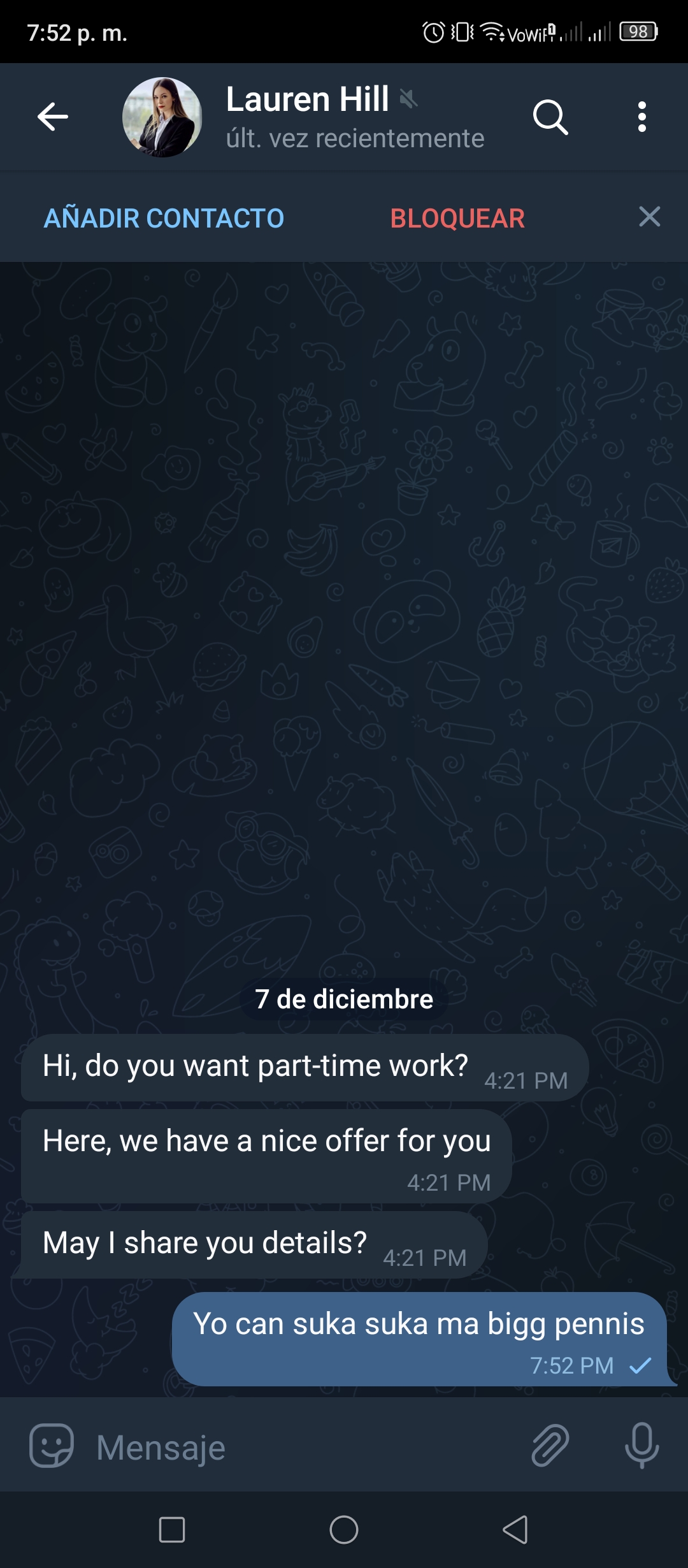Select the 'Here, we have a nice offer' message
This screenshot has height=1568, width=688.
tap(266, 1156)
